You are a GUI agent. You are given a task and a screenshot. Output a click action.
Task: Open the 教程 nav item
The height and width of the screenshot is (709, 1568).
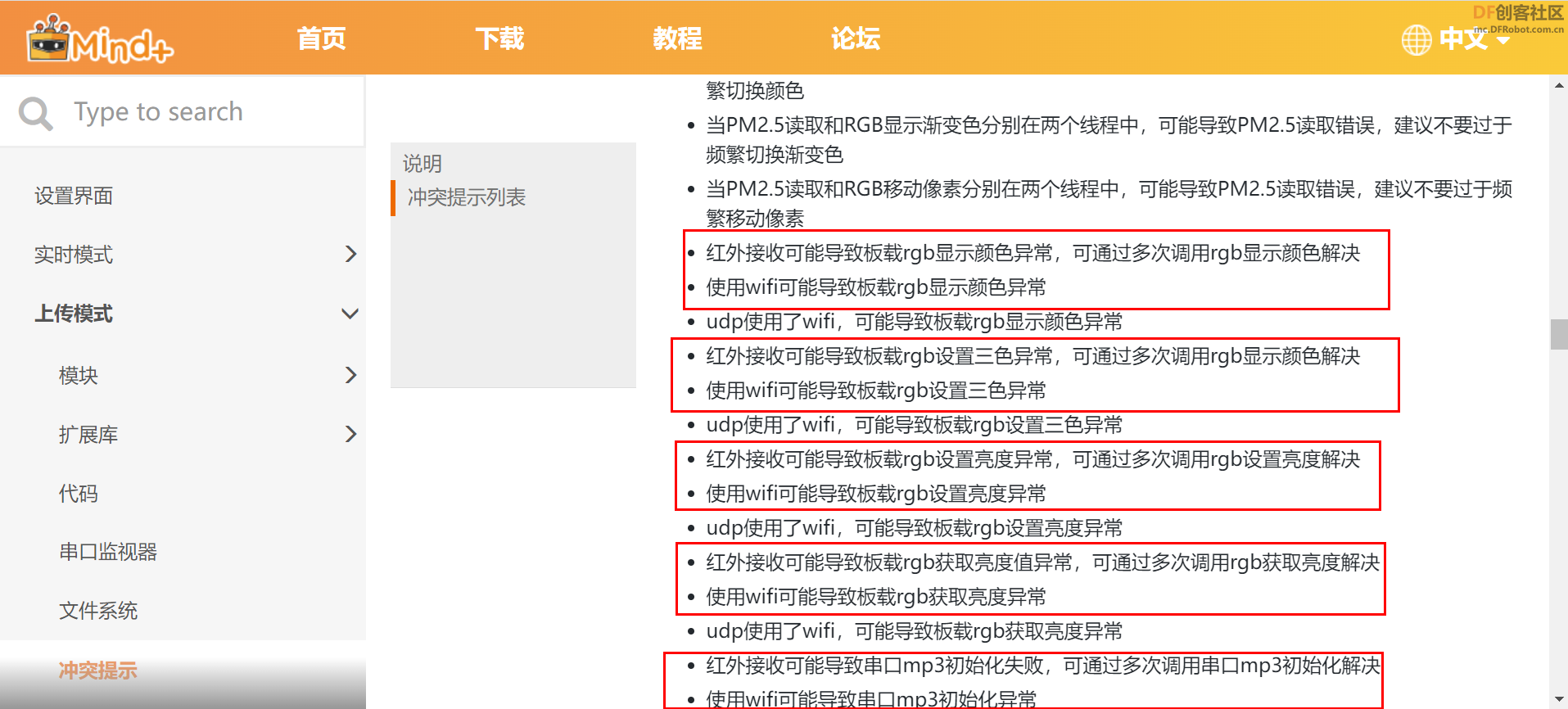(x=677, y=38)
